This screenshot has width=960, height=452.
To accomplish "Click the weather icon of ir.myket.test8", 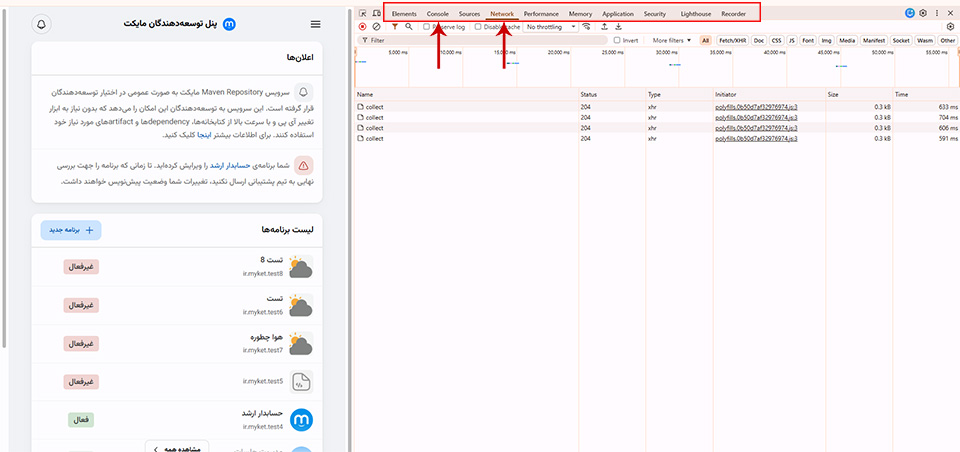I will pos(301,267).
